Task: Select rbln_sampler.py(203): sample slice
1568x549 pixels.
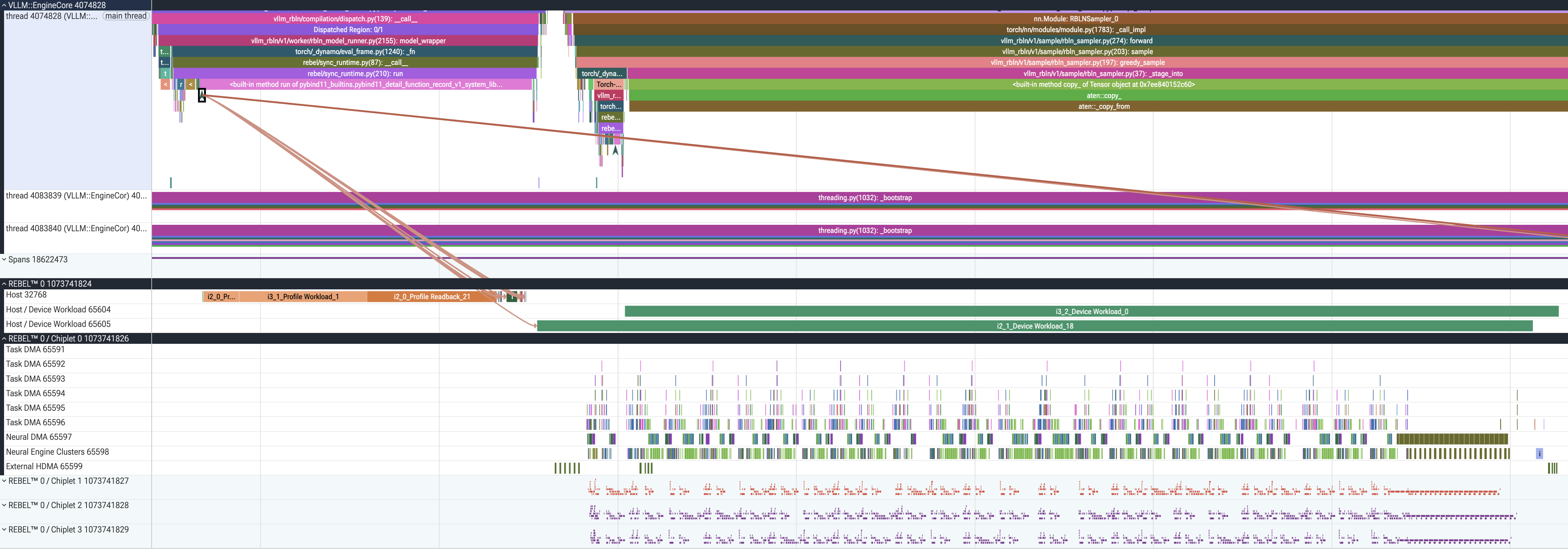Action: coord(1072,52)
